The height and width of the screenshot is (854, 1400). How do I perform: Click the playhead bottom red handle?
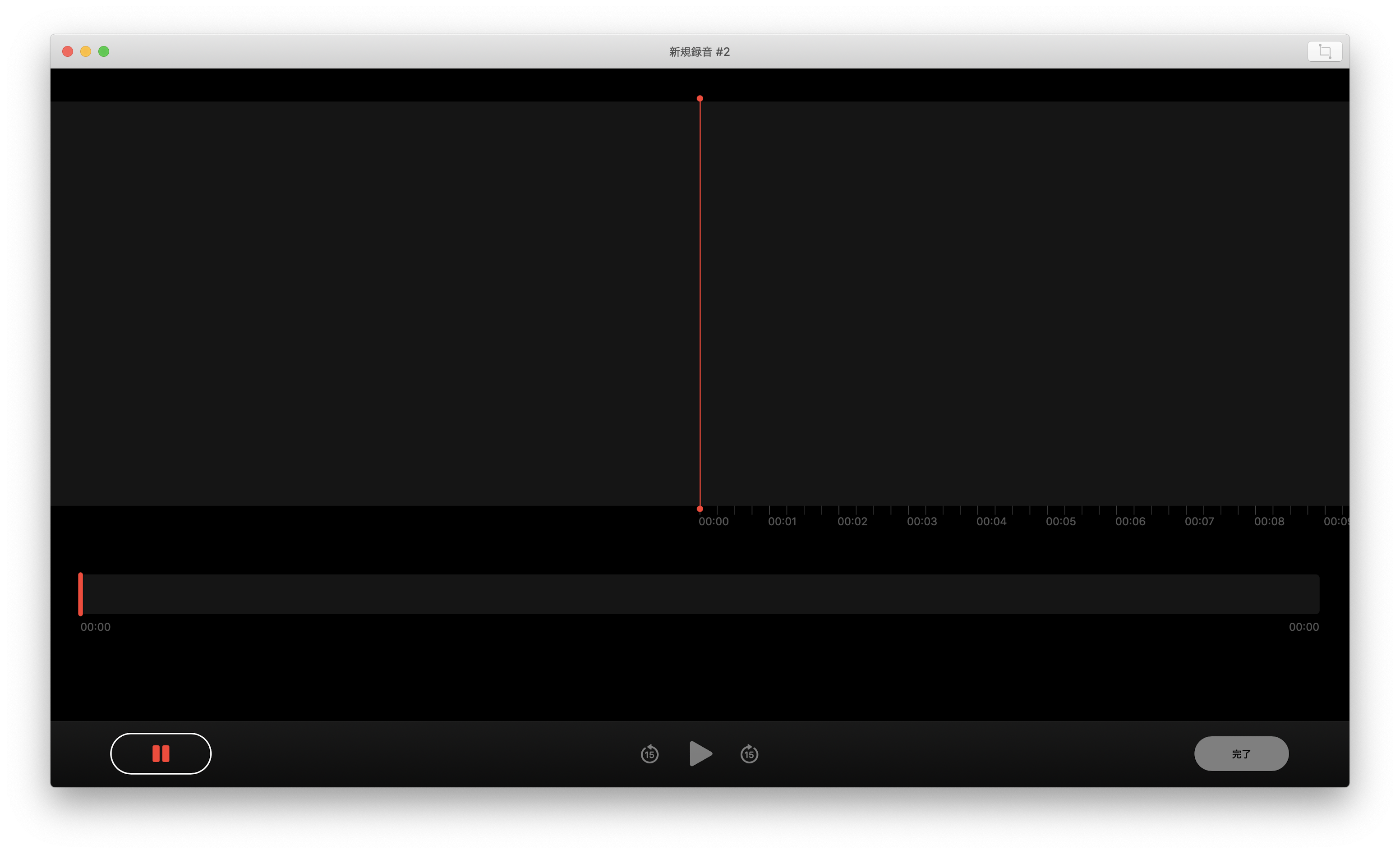point(700,509)
